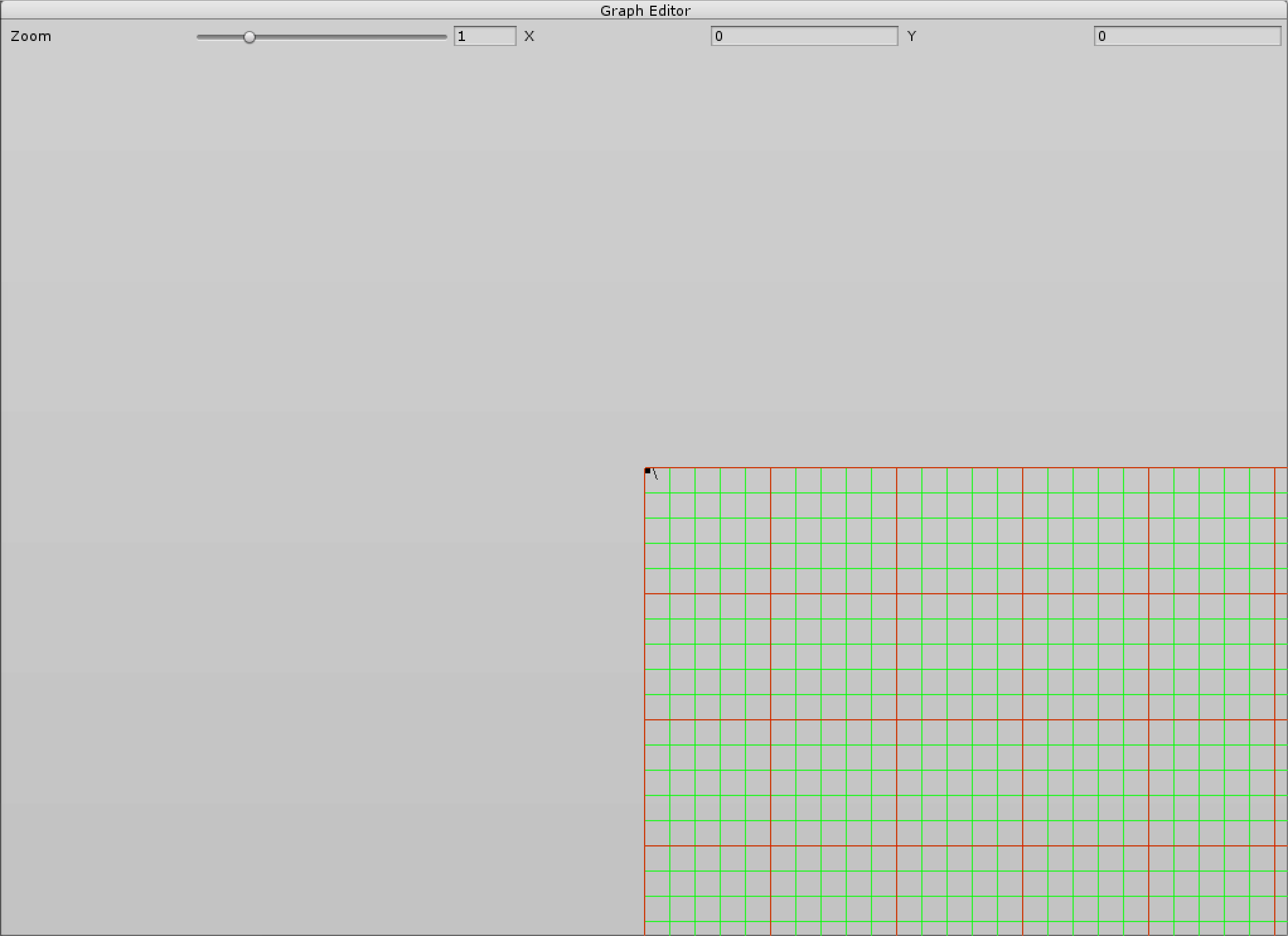This screenshot has width=1288, height=936.
Task: Click the X label next to the zoom field
Action: coord(529,36)
